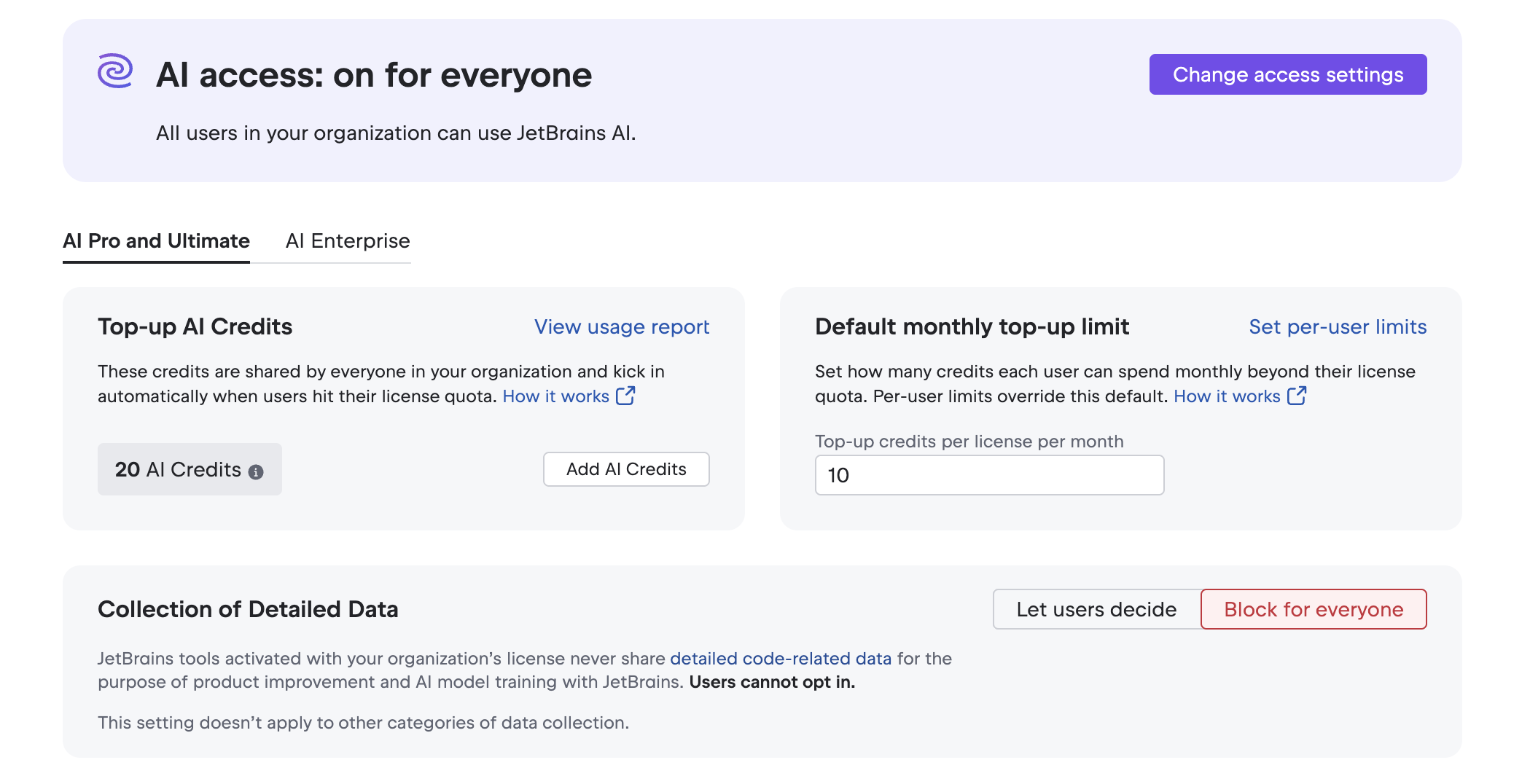Click 'How it works' under Default monthly limit

point(1227,396)
